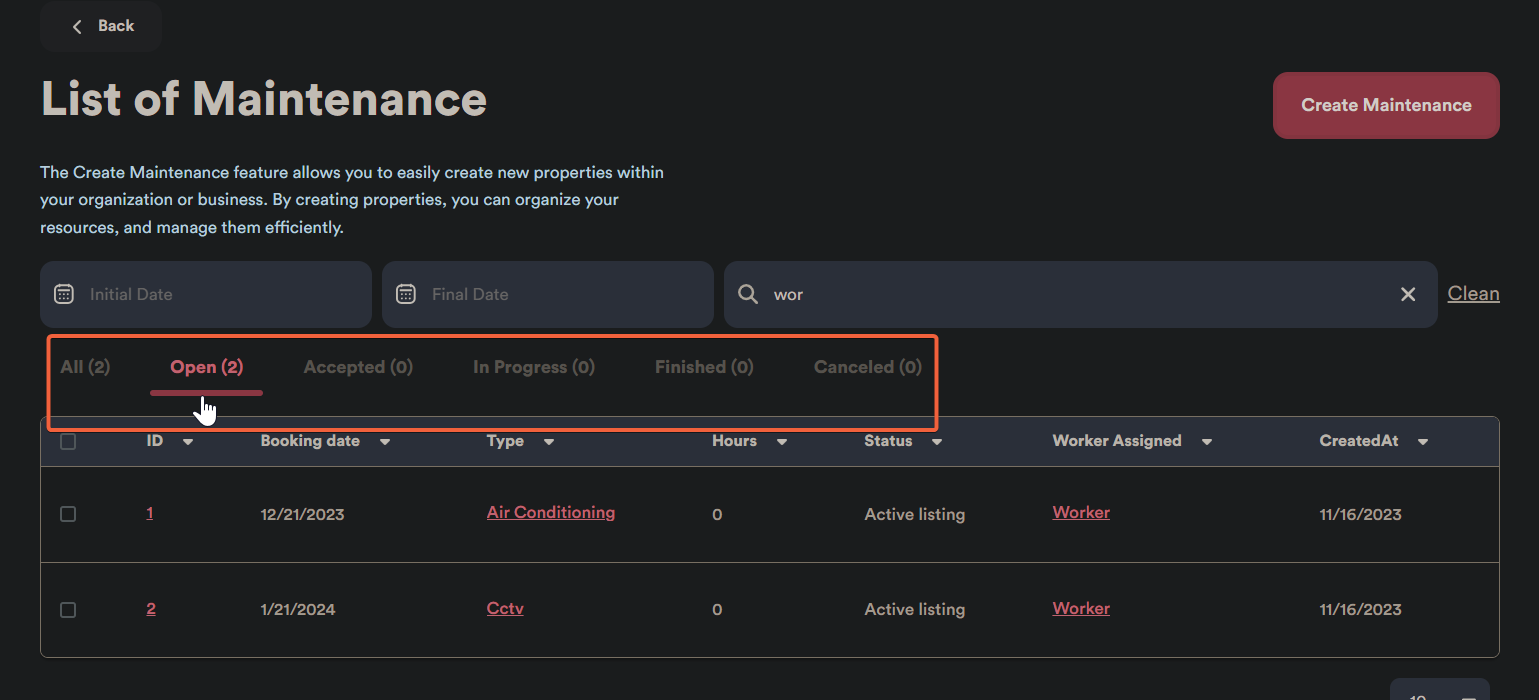The image size is (1539, 700).
Task: Click the Back arrow chevron icon
Action: coord(77,26)
